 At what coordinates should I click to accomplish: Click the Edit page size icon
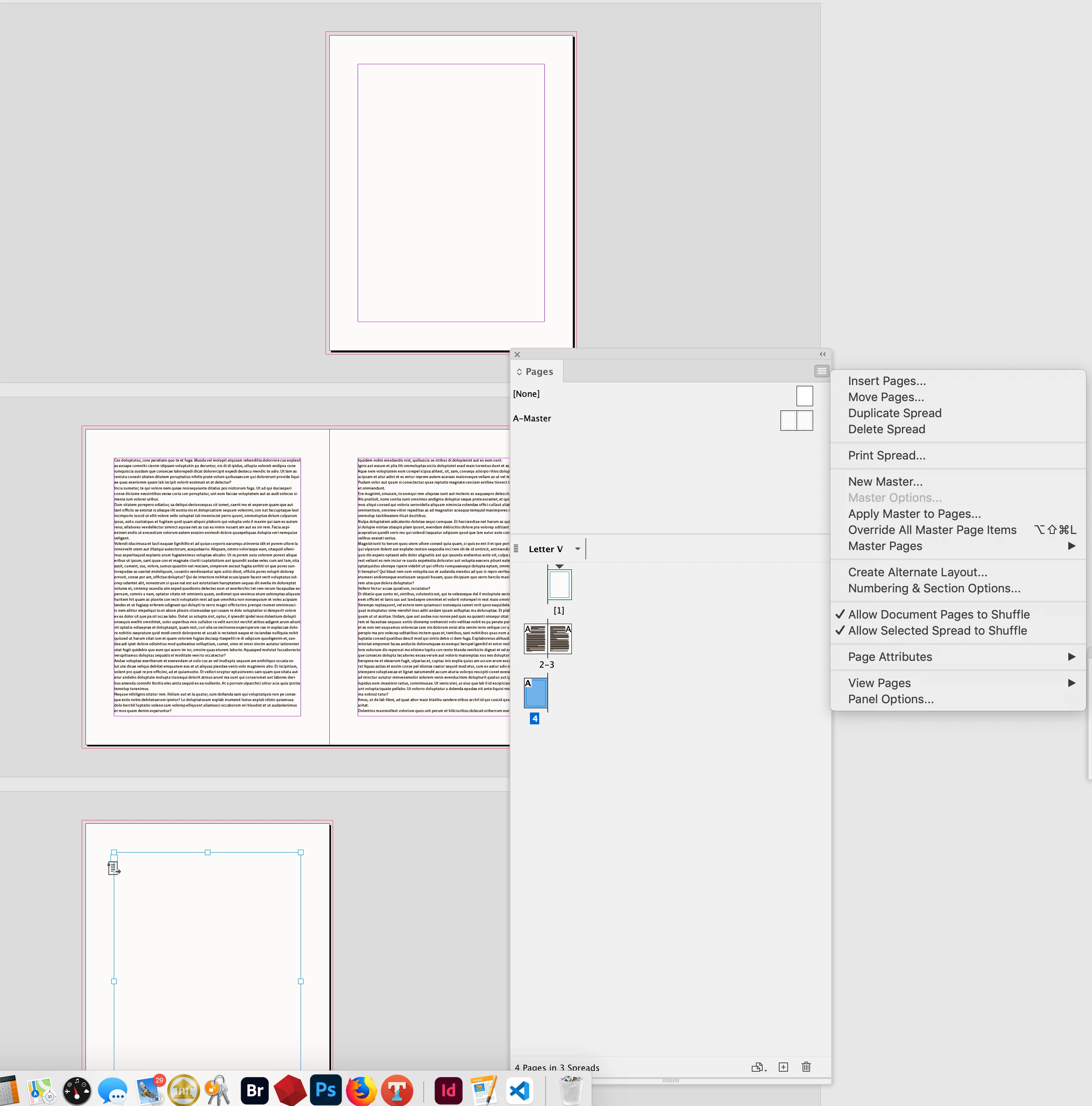click(758, 1067)
